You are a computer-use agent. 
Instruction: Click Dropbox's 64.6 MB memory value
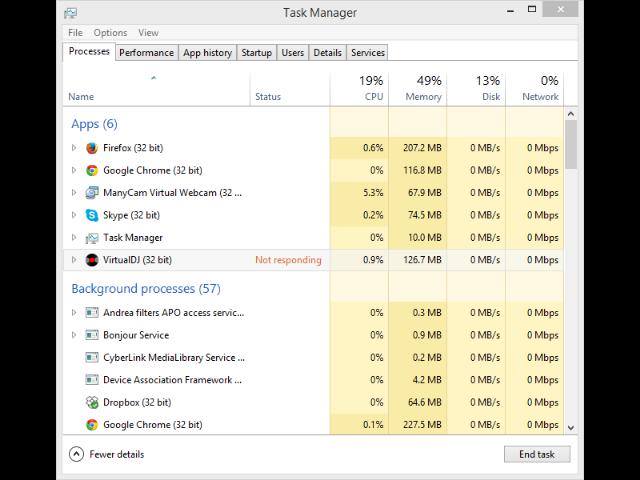(424, 402)
